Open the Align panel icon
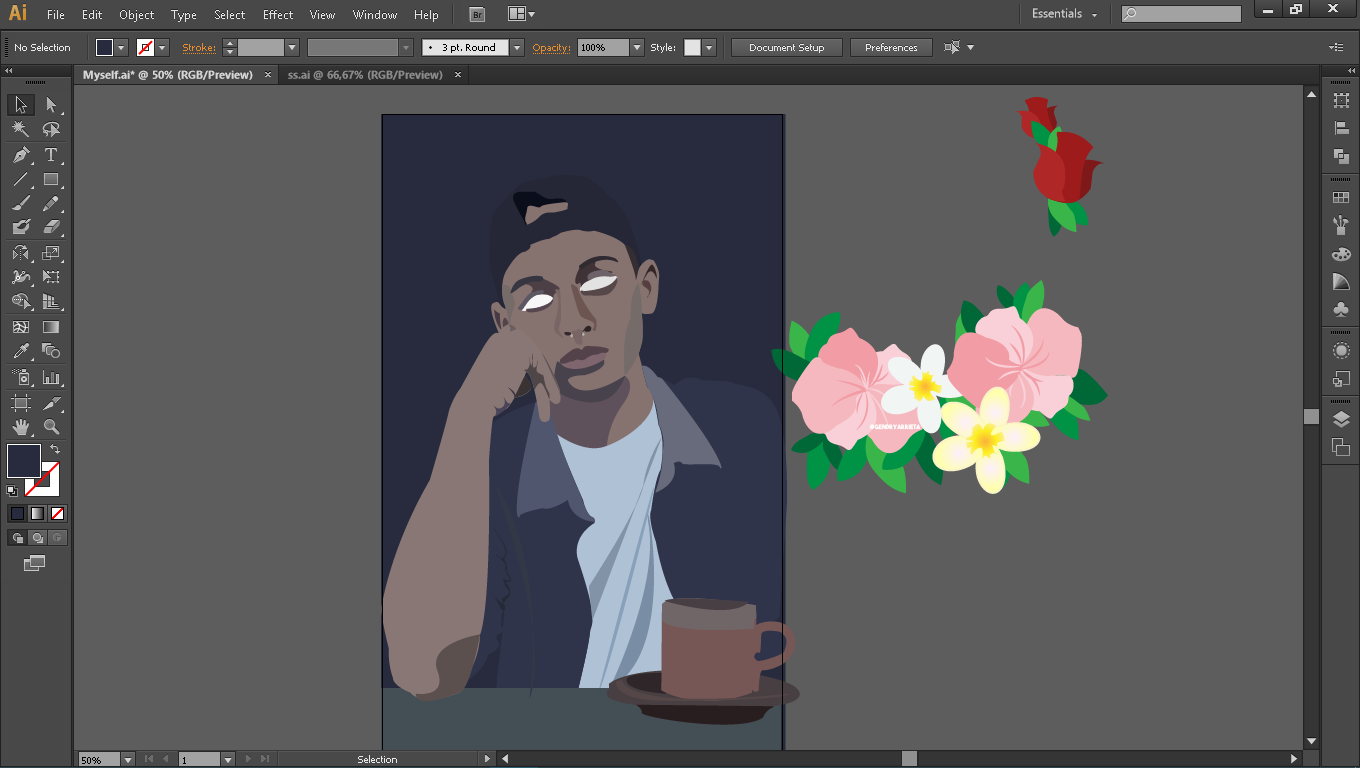 pos(1341,128)
